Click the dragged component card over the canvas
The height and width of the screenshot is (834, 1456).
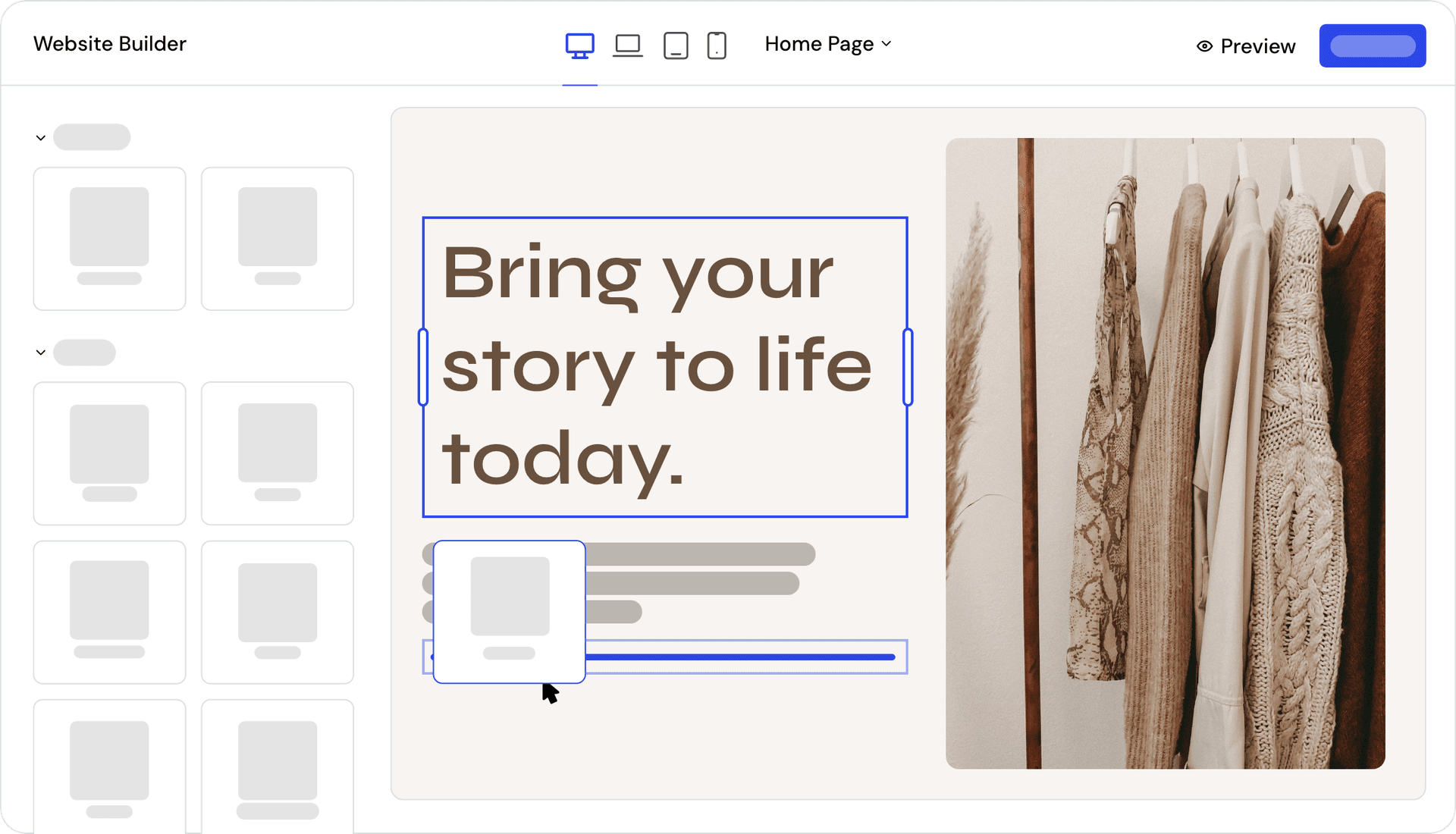[510, 612]
